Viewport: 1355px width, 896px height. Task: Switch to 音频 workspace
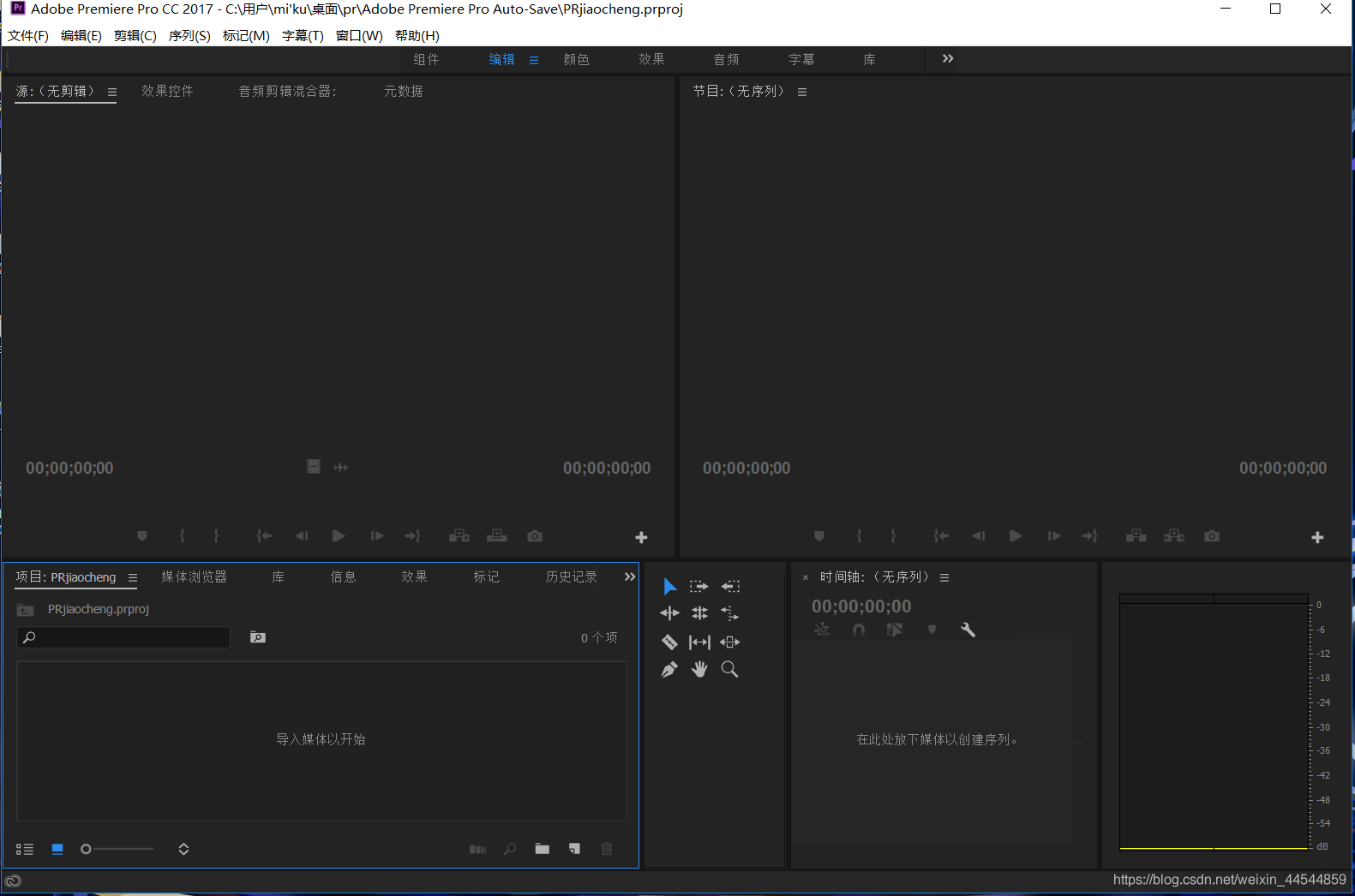pos(727,59)
